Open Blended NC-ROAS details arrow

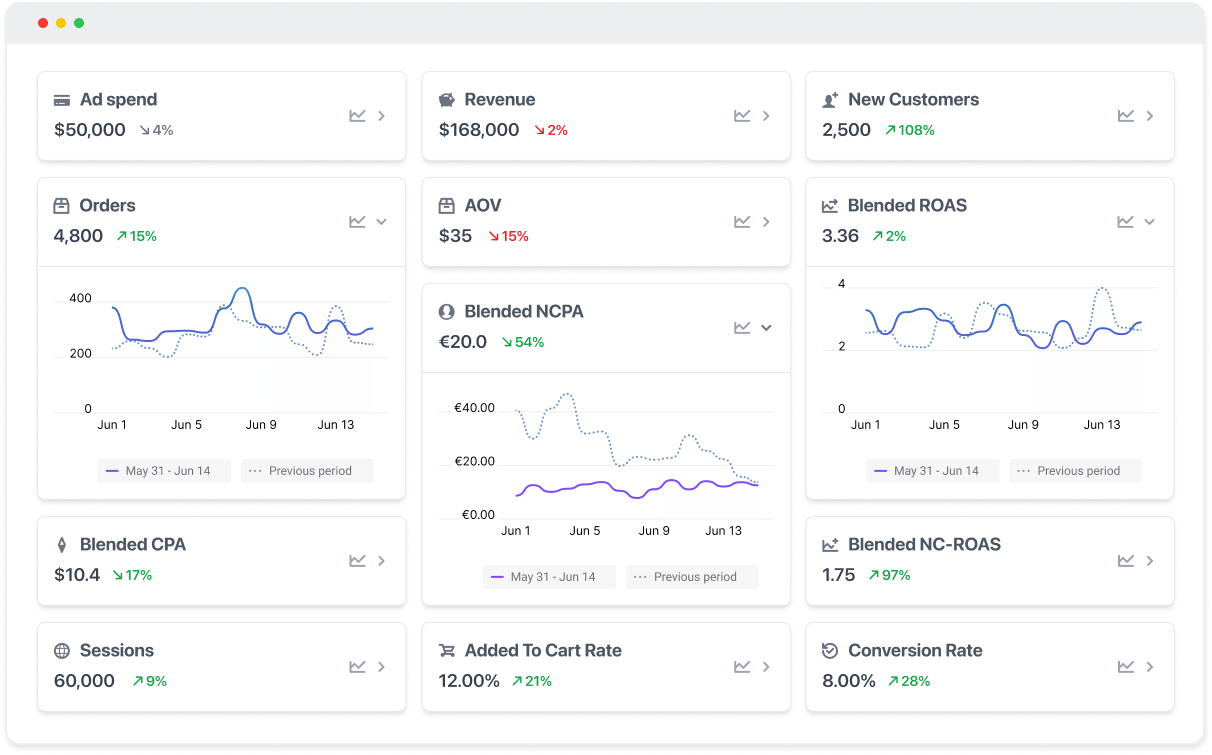tap(1150, 561)
